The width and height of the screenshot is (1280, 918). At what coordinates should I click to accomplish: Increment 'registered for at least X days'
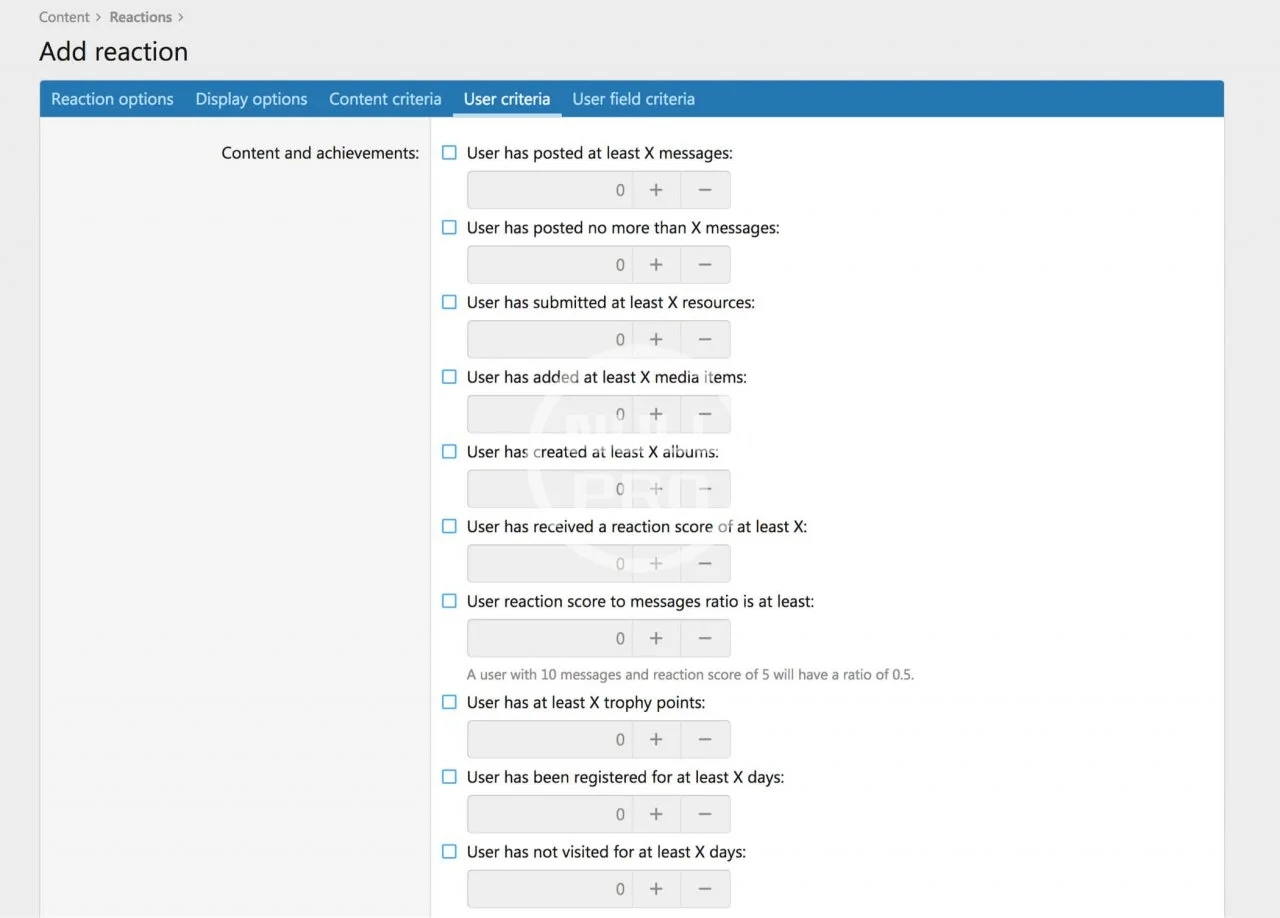click(656, 814)
